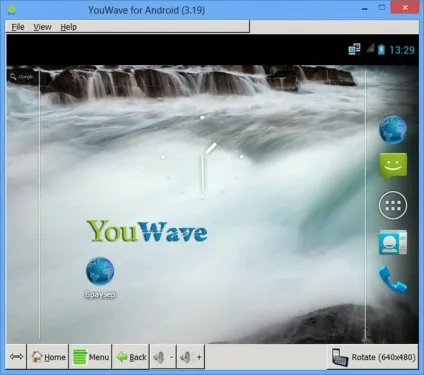The height and width of the screenshot is (375, 424).
Task: Launch the Браузер shortcut on home screen
Action: (100, 277)
